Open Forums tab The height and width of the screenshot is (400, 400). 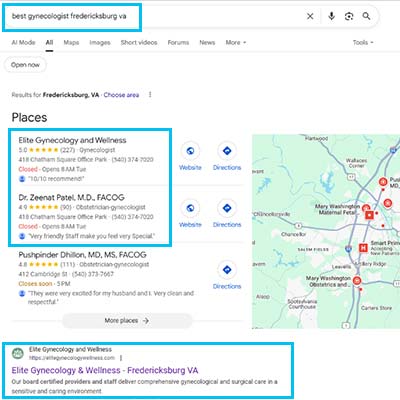pos(178,42)
